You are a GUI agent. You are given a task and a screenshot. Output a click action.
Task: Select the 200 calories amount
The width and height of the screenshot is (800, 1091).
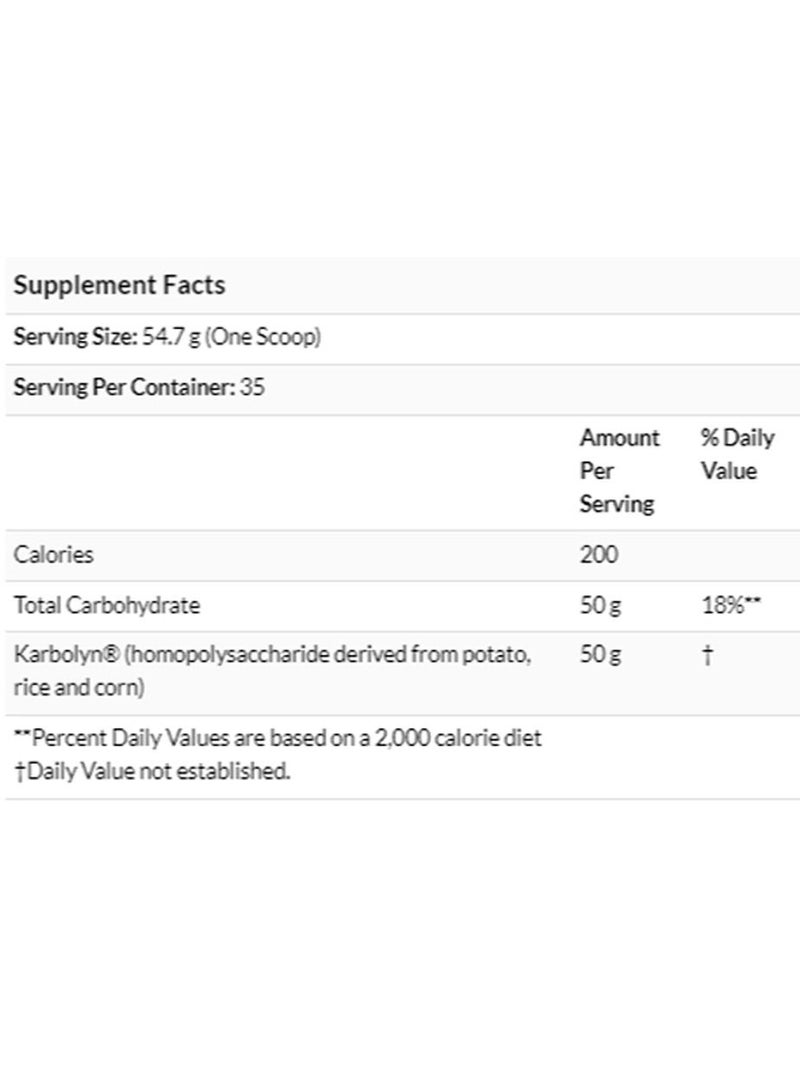[x=599, y=554]
